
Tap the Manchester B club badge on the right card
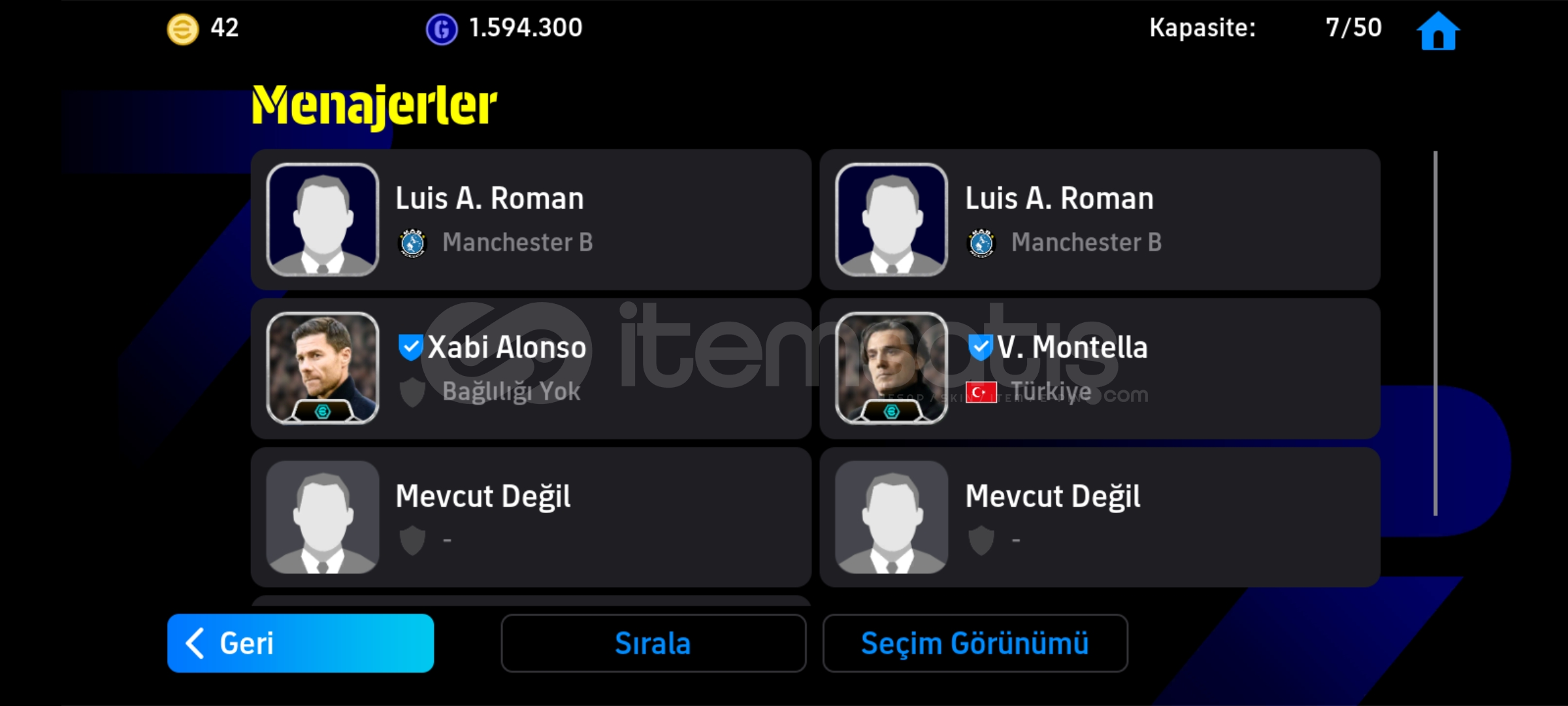pyautogui.click(x=981, y=243)
